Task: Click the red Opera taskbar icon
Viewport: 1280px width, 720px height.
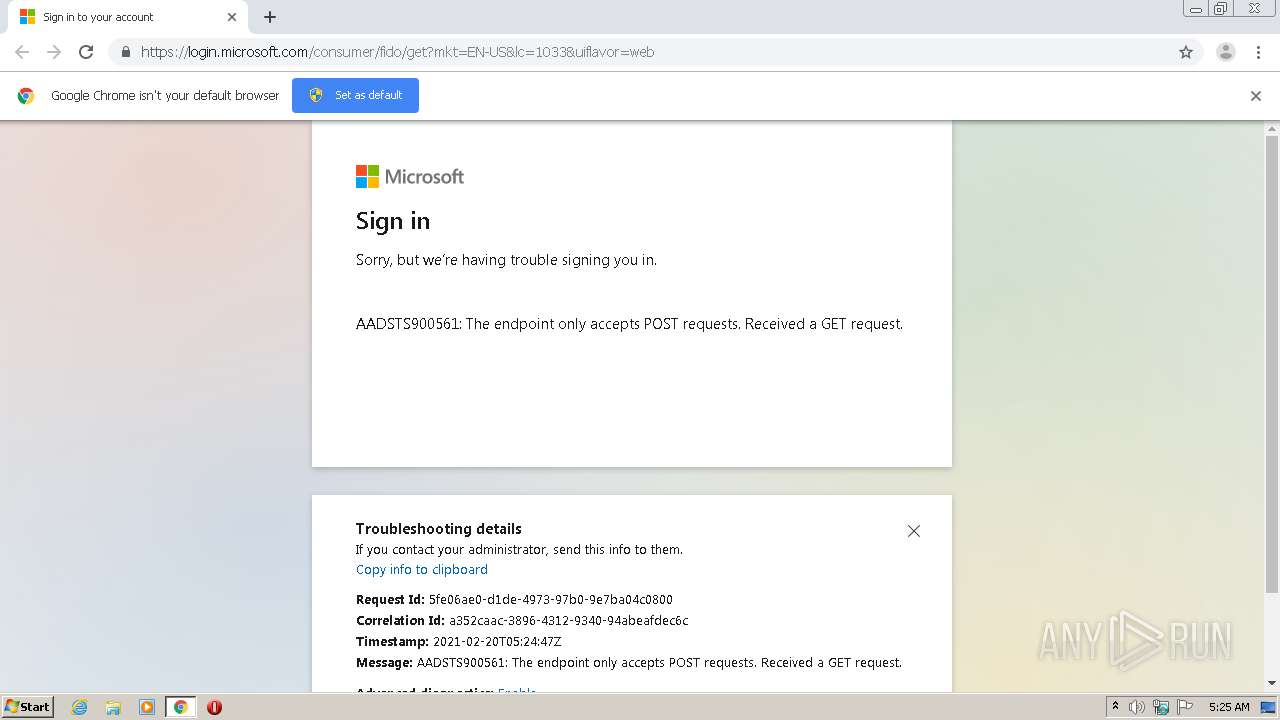Action: tap(214, 707)
